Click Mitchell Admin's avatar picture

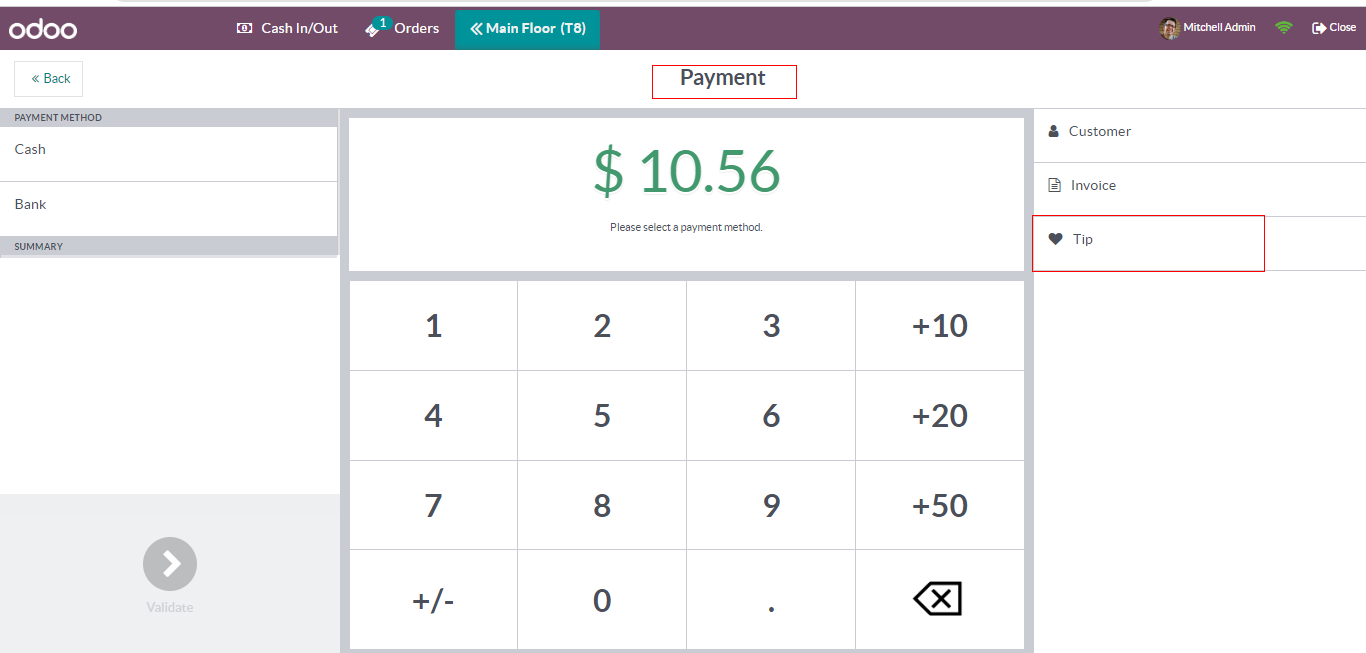[x=1169, y=28]
